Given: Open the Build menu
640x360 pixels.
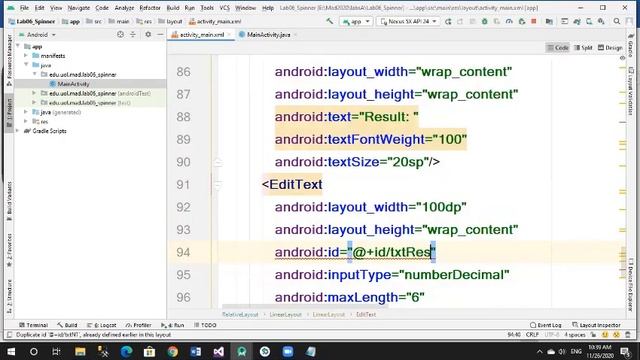Looking at the screenshot, I should coord(173,8).
